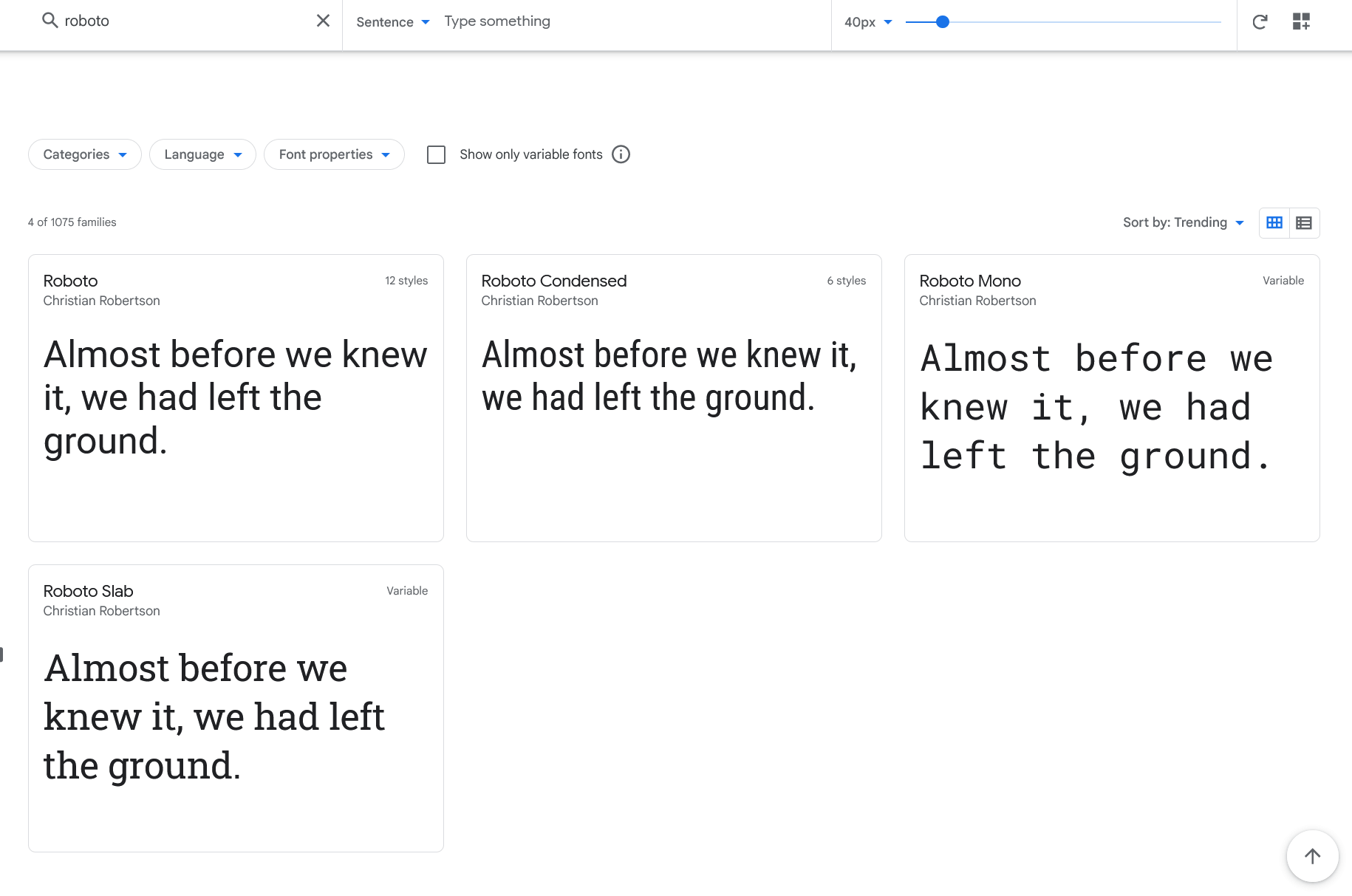The image size is (1352, 896).
Task: Click Roboto Slab's sample preview text
Action: click(x=214, y=717)
